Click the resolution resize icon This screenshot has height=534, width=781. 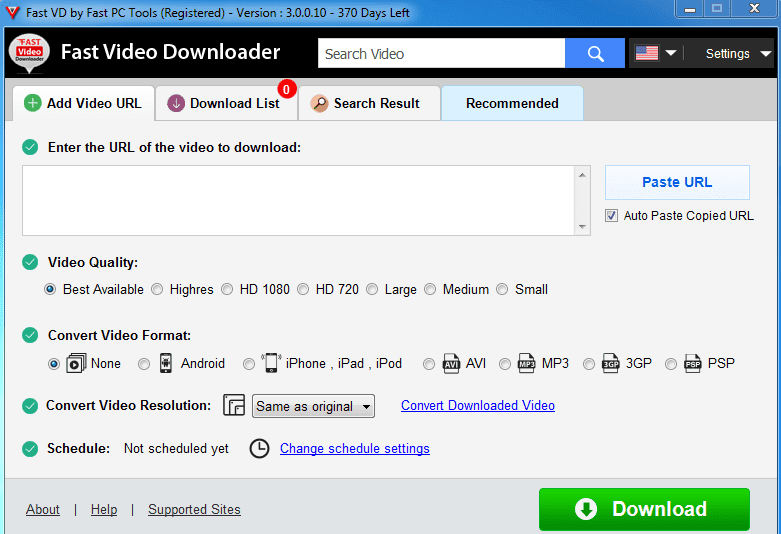[x=234, y=405]
